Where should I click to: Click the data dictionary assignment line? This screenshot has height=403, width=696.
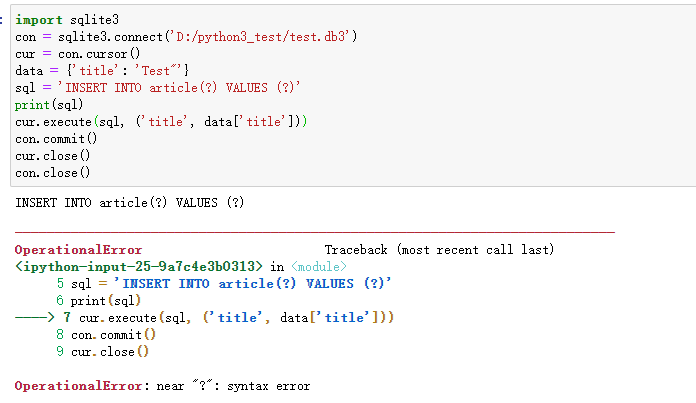point(102,71)
